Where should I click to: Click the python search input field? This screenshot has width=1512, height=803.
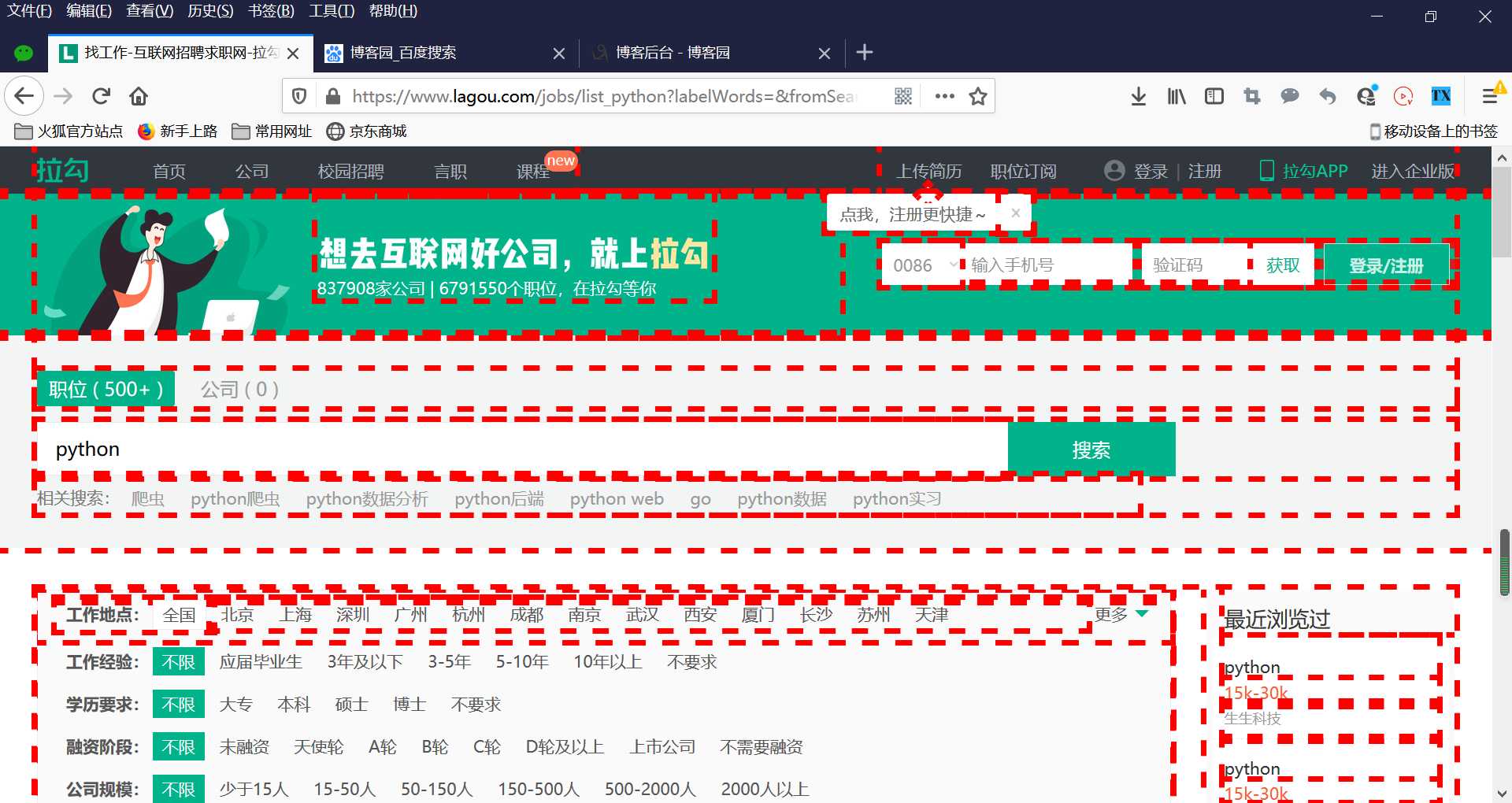tap(522, 450)
